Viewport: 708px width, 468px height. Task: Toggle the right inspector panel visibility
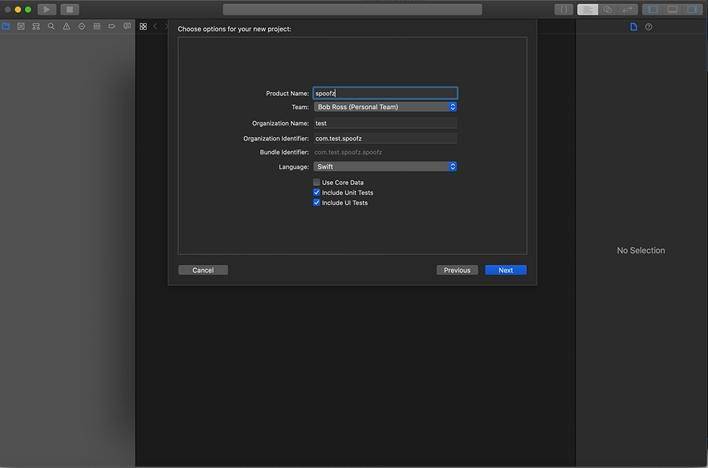pos(692,9)
